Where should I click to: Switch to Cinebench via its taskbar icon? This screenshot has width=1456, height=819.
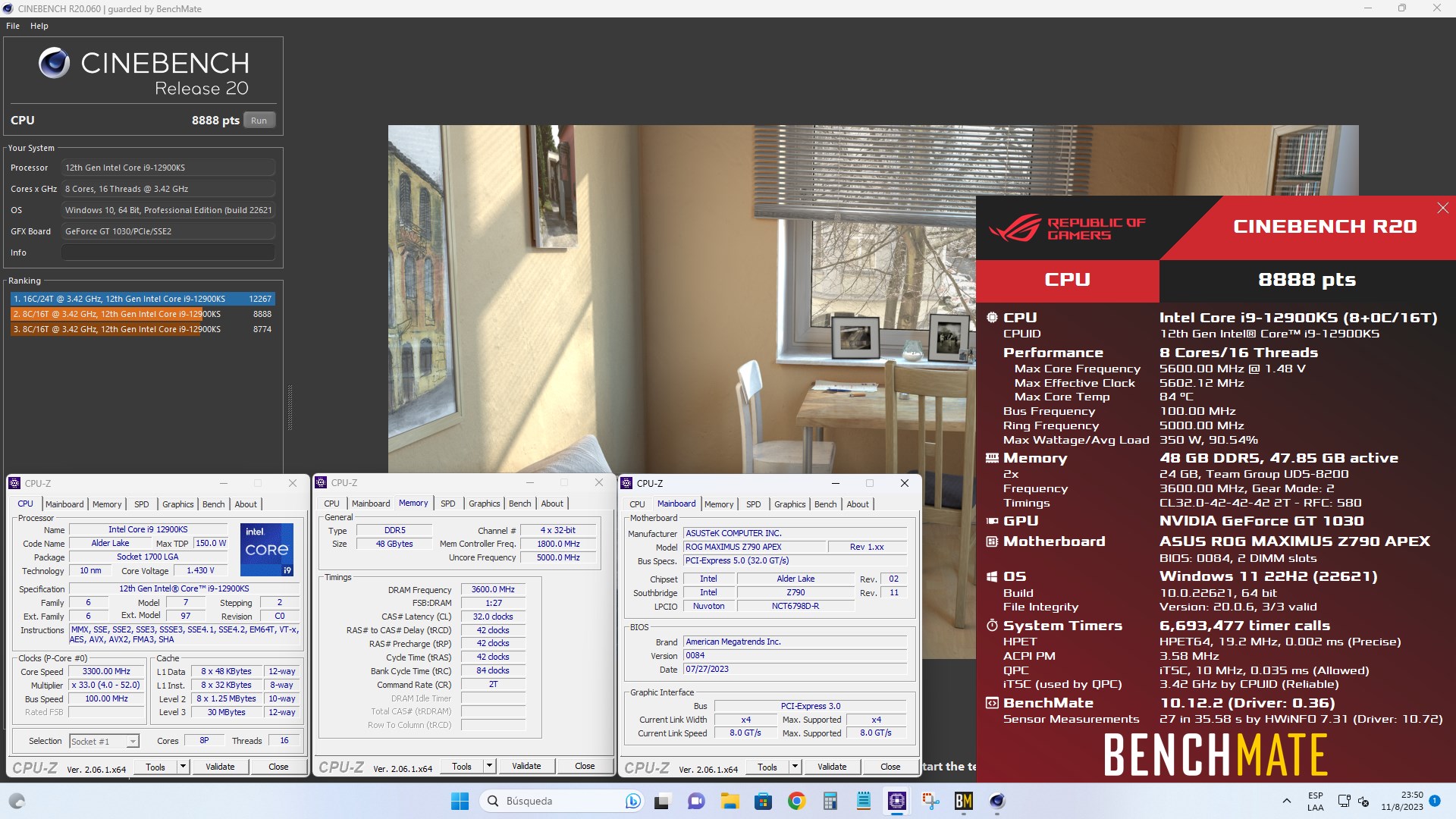(x=997, y=801)
